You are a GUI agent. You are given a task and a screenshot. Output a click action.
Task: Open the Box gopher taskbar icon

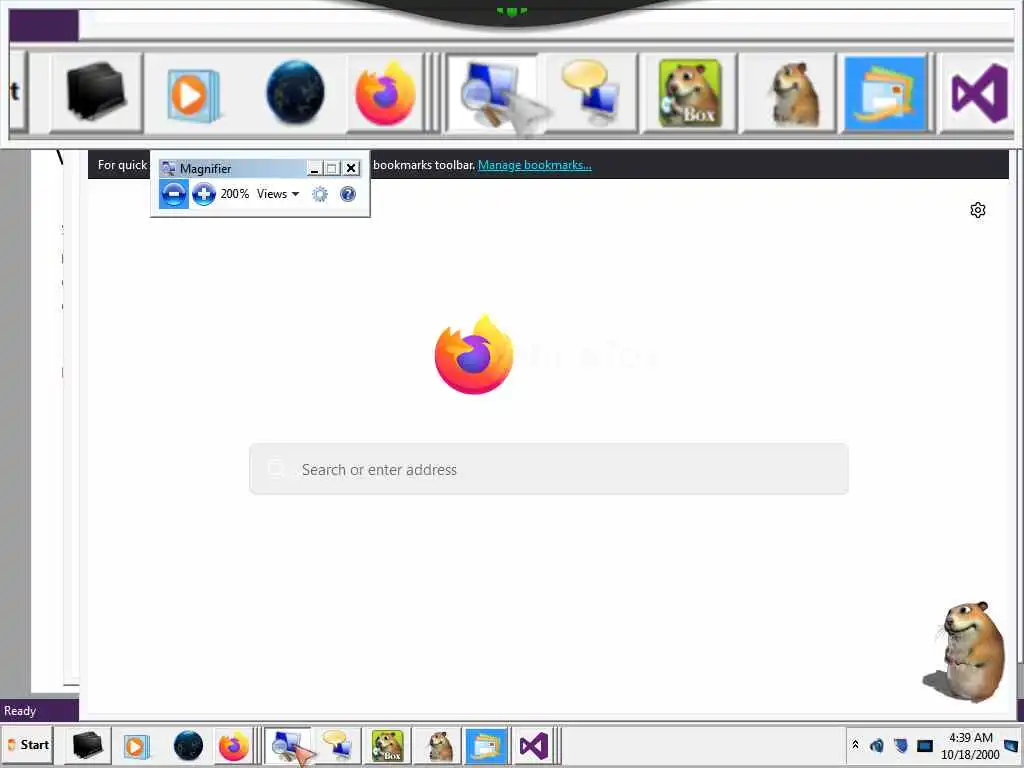pos(387,746)
